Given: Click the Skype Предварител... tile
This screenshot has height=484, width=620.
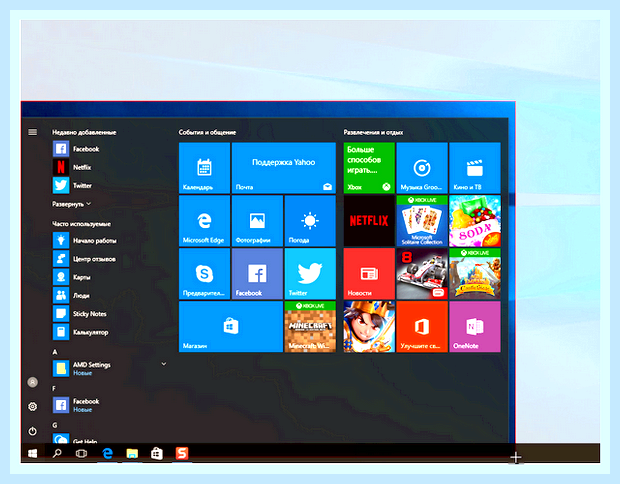Looking at the screenshot, I should [204, 274].
